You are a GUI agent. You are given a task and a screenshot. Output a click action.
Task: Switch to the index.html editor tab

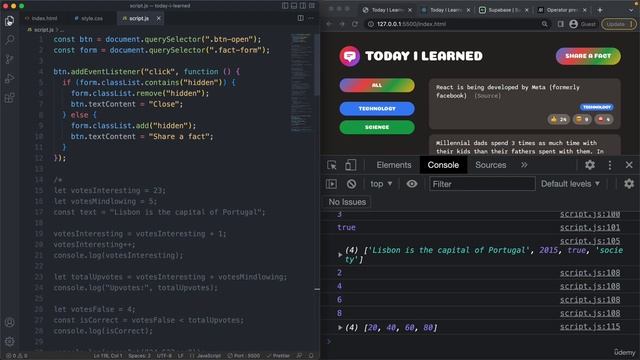click(x=41, y=18)
